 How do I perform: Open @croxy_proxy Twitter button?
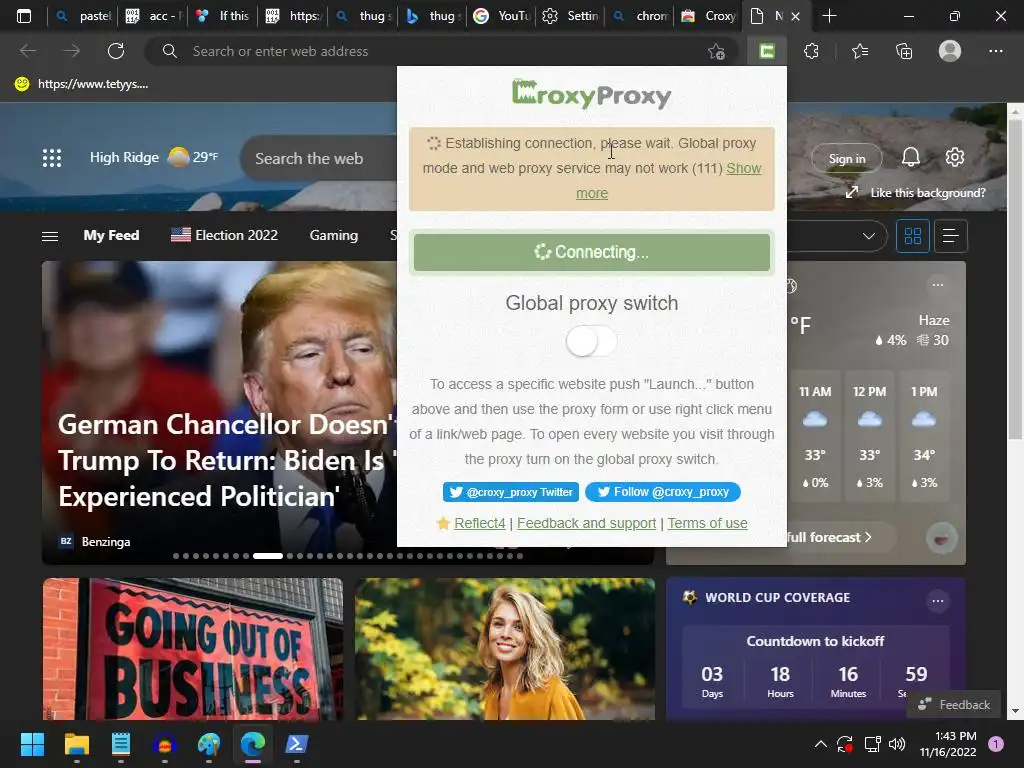click(x=511, y=492)
